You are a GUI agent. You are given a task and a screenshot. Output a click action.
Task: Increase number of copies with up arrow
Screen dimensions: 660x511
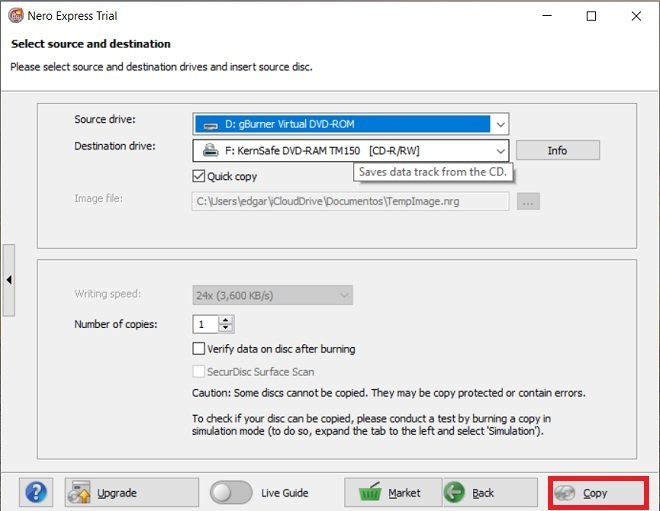point(226,320)
